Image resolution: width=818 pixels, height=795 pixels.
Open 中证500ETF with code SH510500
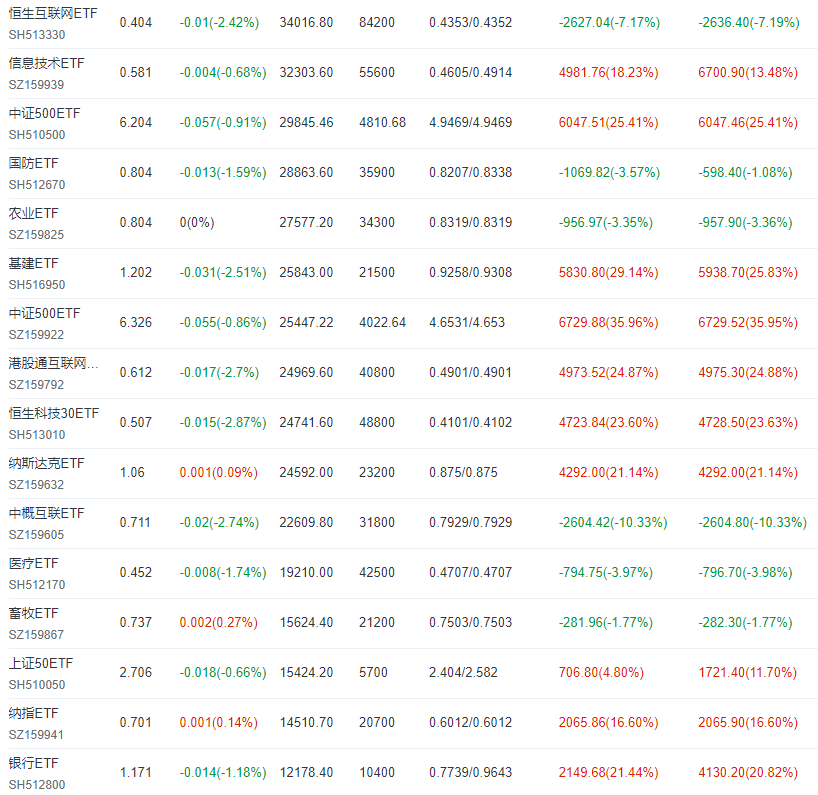point(45,114)
